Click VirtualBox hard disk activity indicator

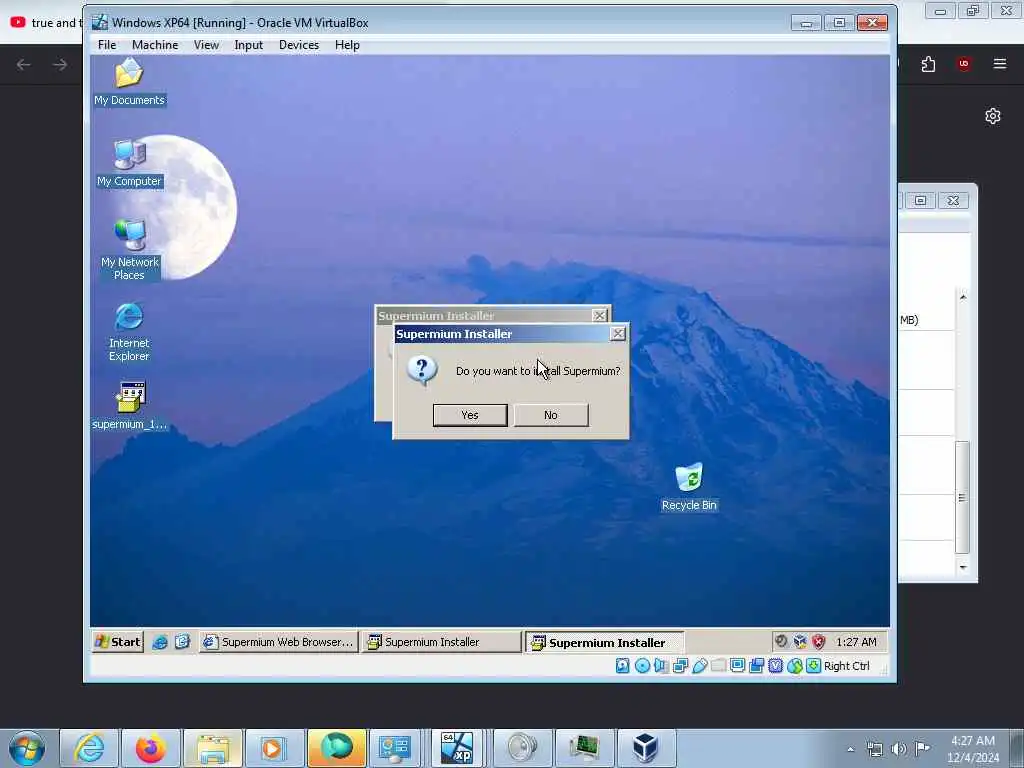622,665
